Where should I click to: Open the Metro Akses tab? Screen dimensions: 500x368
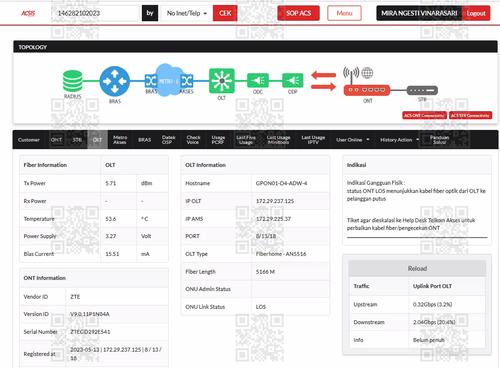[120, 140]
